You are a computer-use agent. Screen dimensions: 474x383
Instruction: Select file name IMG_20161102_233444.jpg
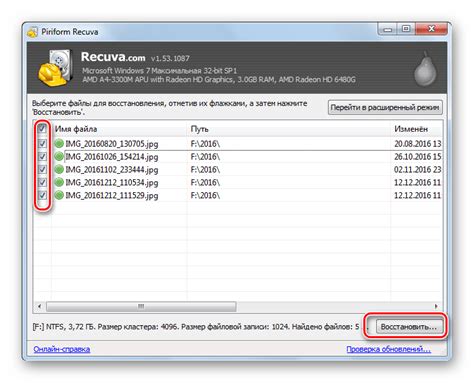click(x=112, y=170)
